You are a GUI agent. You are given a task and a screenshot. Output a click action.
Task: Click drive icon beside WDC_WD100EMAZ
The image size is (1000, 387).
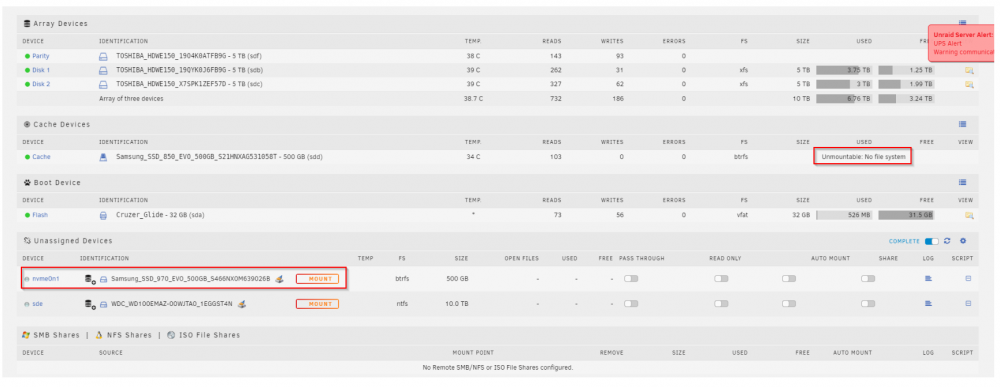103,304
